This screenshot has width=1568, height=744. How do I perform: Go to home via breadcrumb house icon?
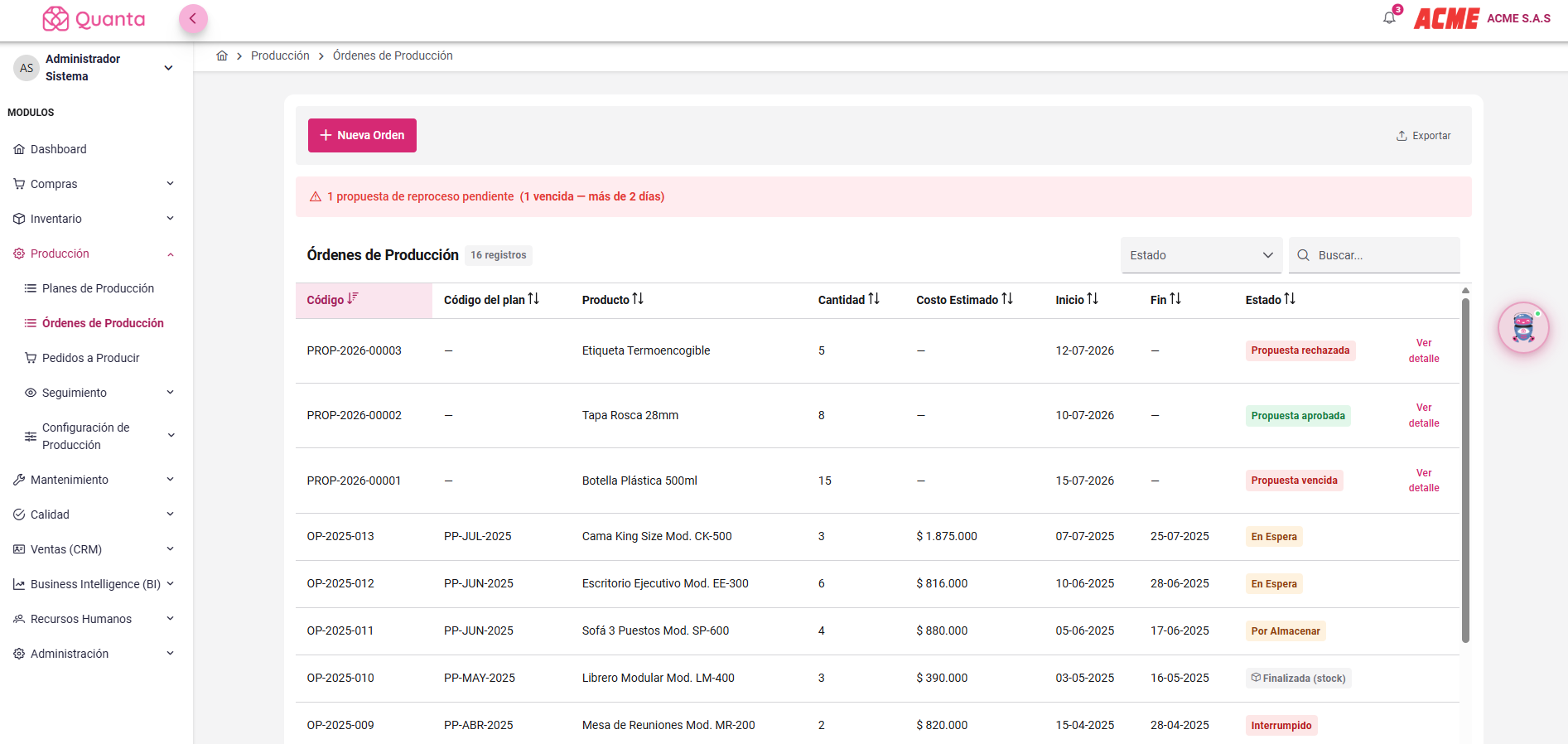(222, 56)
